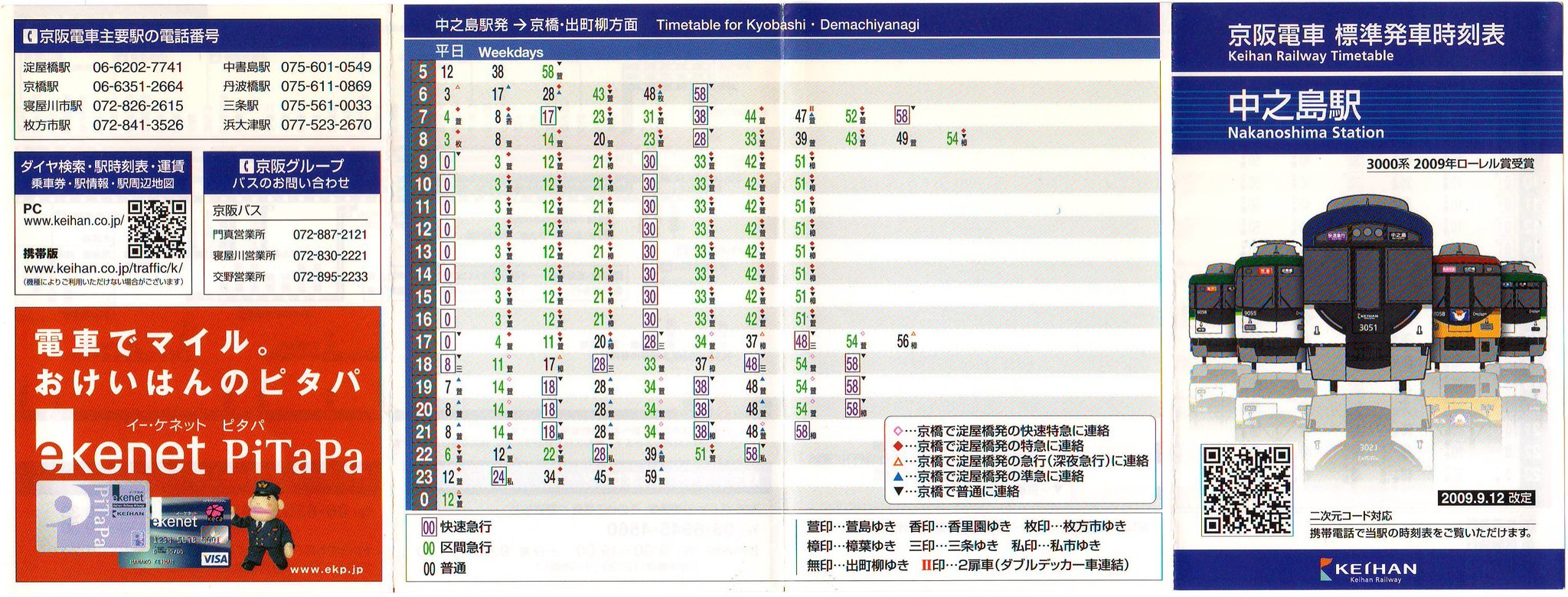Click the 38 departure in the 5 o'clock row
Viewport: 1568px width, 597px height.
point(498,73)
